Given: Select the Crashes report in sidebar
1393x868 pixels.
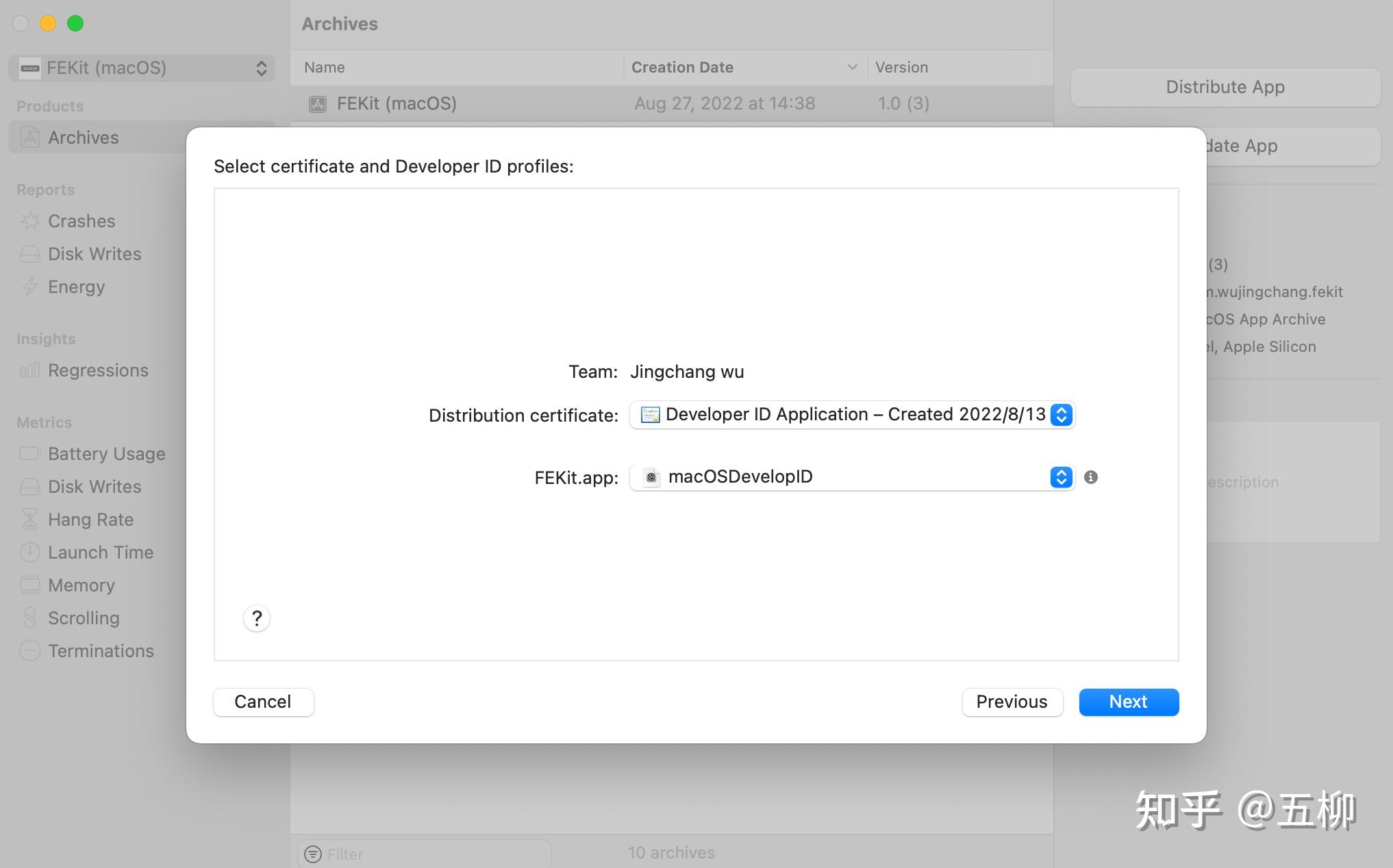Looking at the screenshot, I should coord(81,220).
